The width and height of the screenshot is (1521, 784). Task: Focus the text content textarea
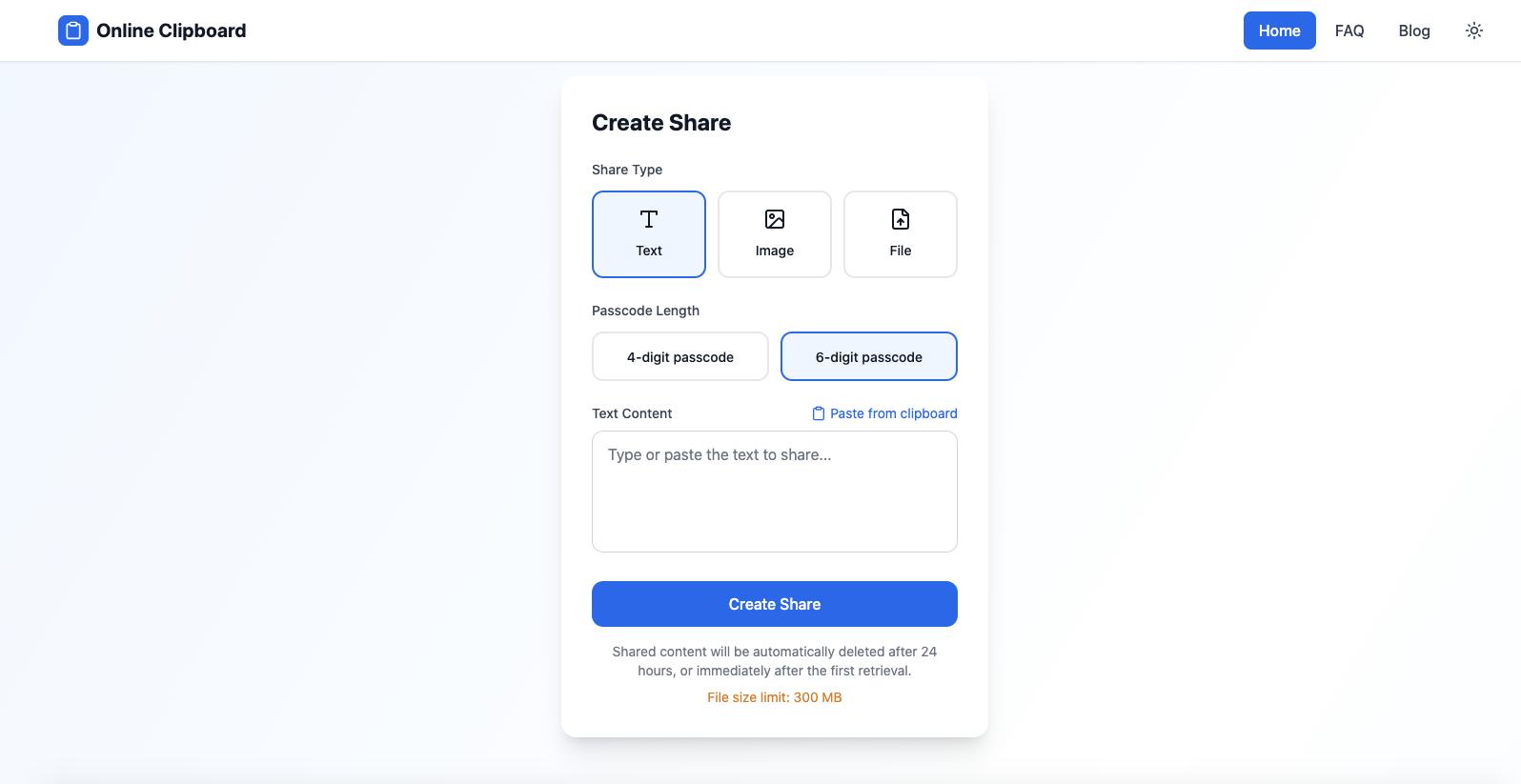(774, 492)
